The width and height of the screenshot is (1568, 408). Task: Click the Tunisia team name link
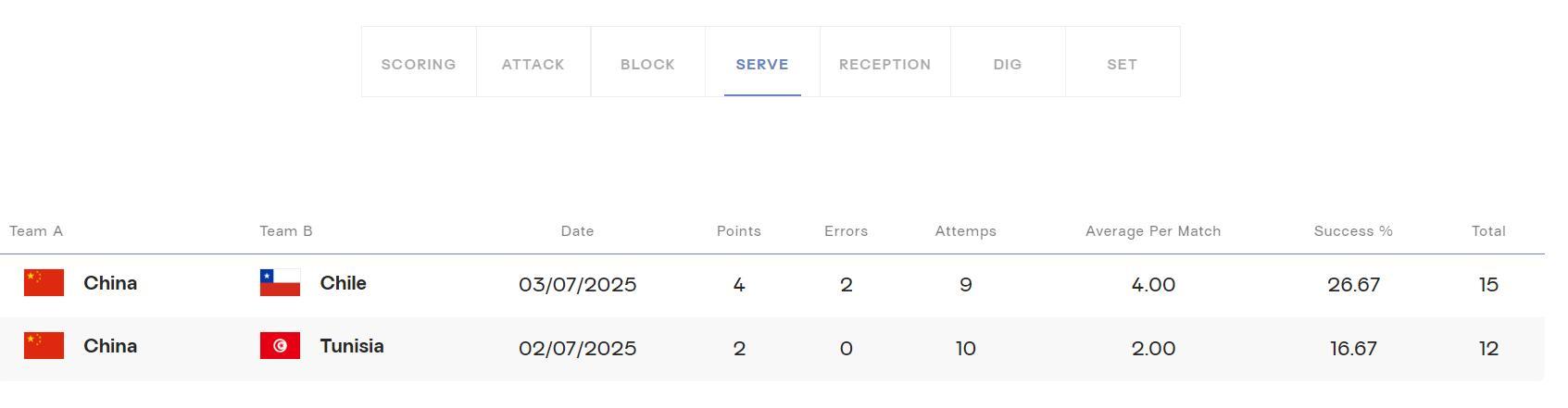click(x=351, y=346)
